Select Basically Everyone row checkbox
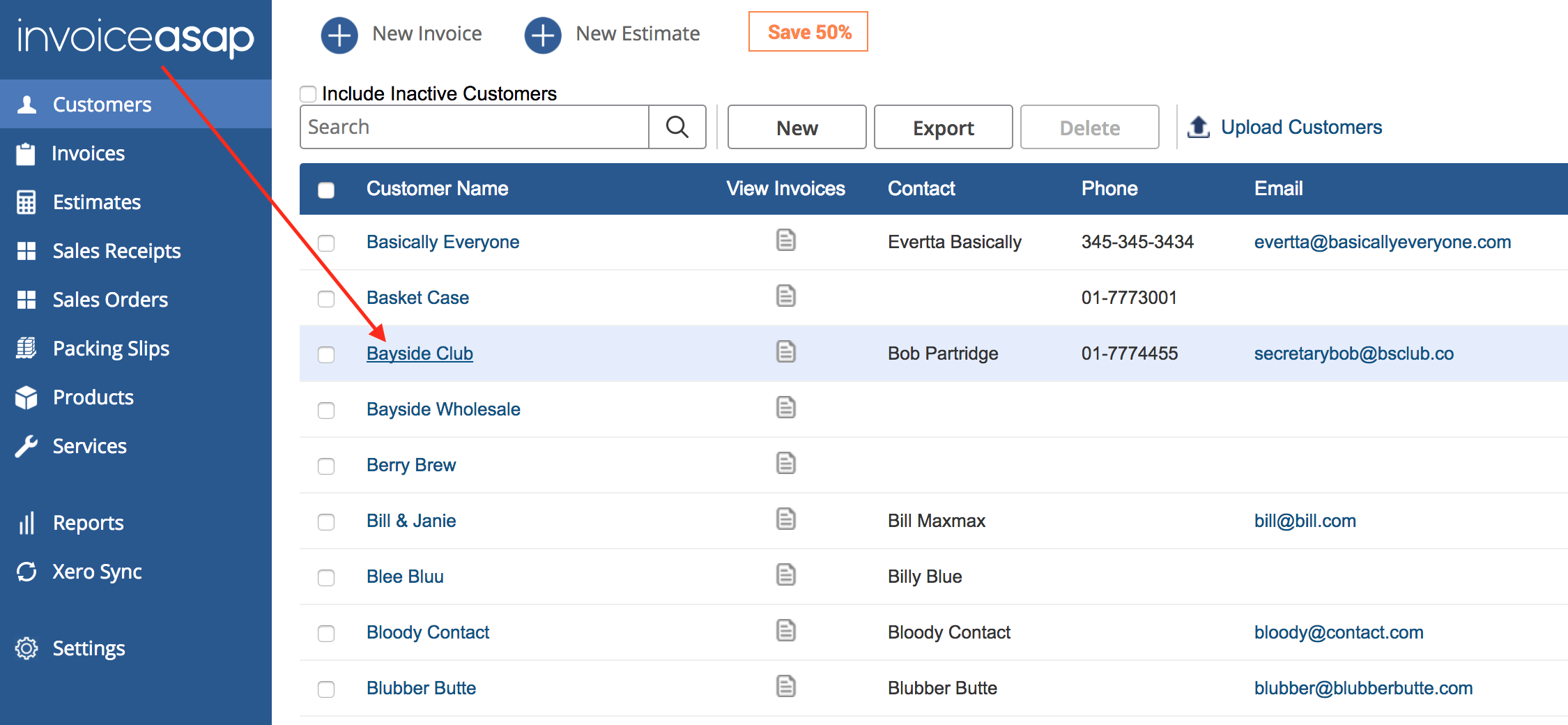 pos(326,243)
